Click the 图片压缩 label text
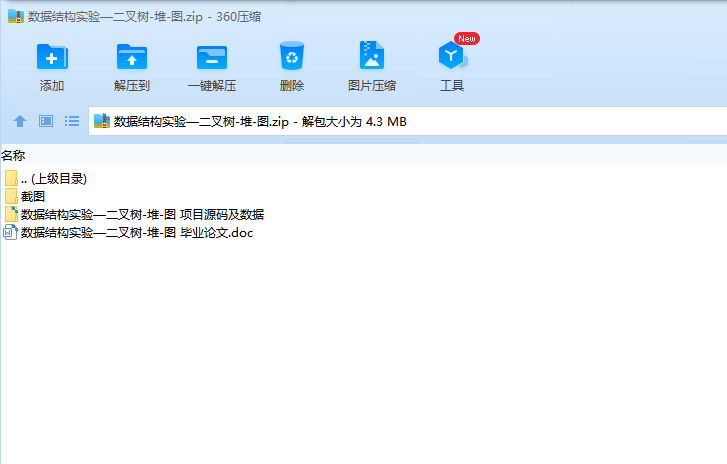The width and height of the screenshot is (727, 464). 372,86
